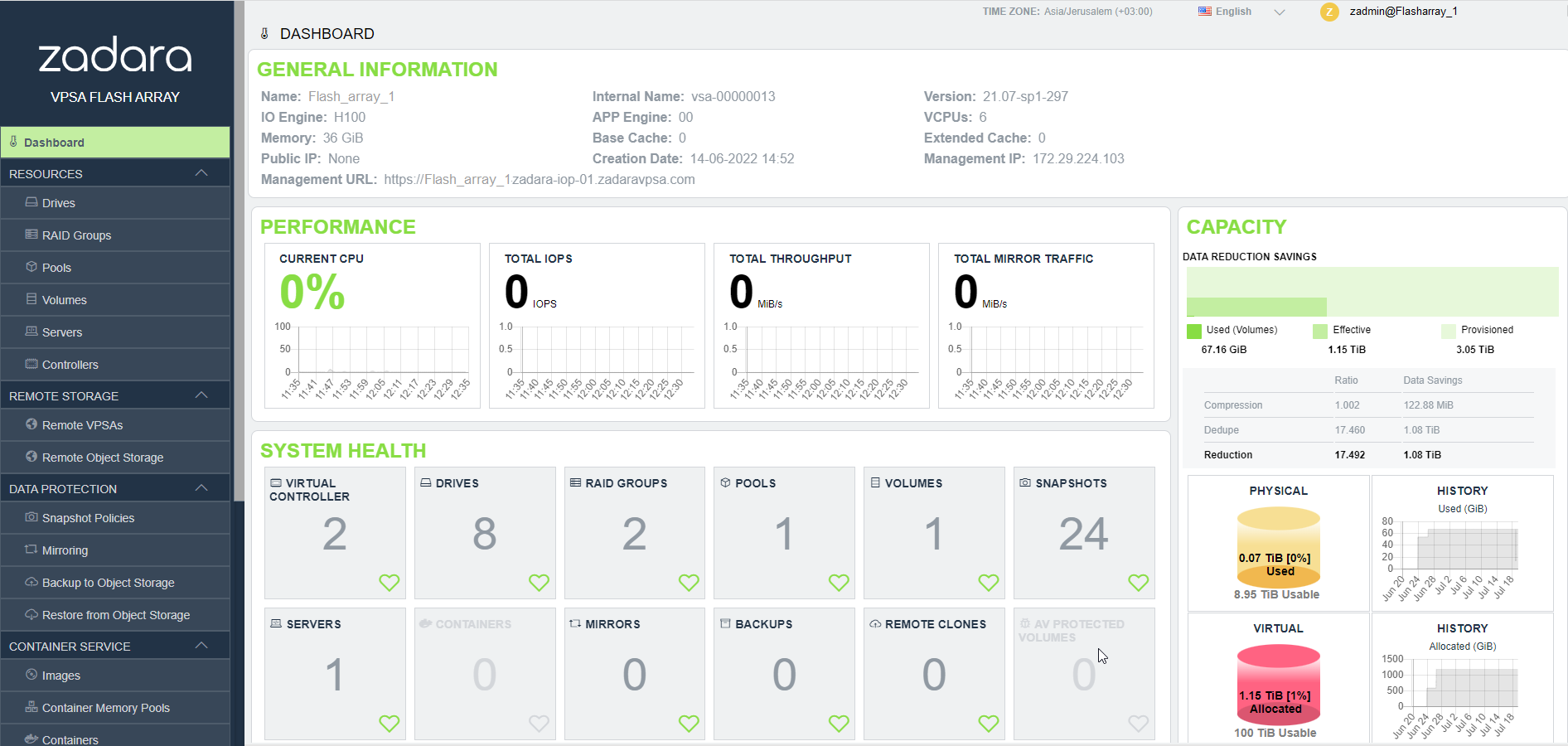The image size is (1568, 746).
Task: Open Snapshot Policies from sidebar
Action: pyautogui.click(x=115, y=518)
